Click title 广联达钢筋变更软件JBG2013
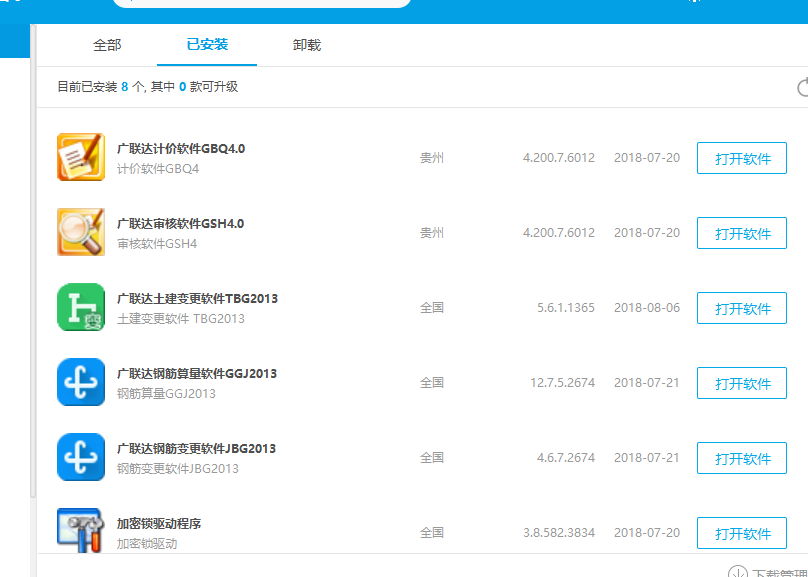 click(x=196, y=449)
